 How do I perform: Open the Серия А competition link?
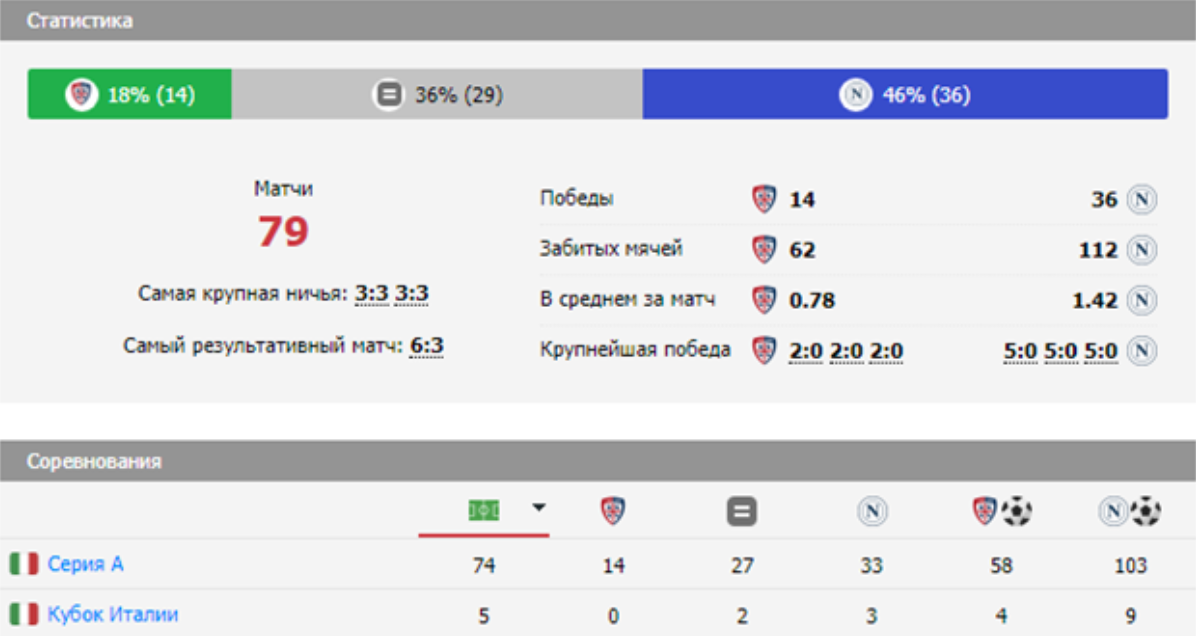click(86, 565)
